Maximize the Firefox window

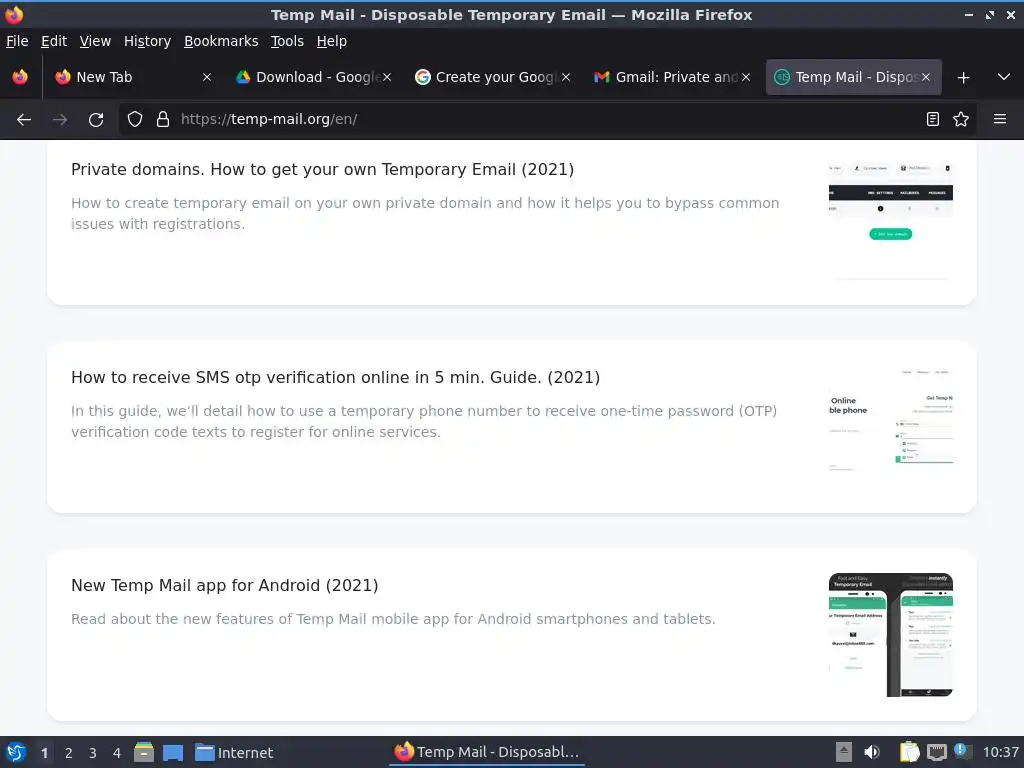click(990, 15)
